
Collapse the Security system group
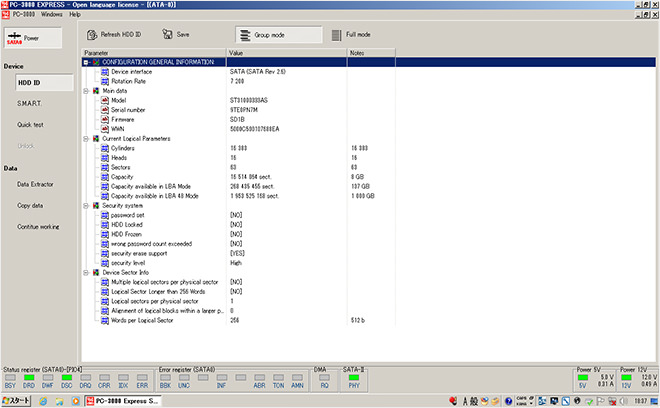[x=86, y=206]
